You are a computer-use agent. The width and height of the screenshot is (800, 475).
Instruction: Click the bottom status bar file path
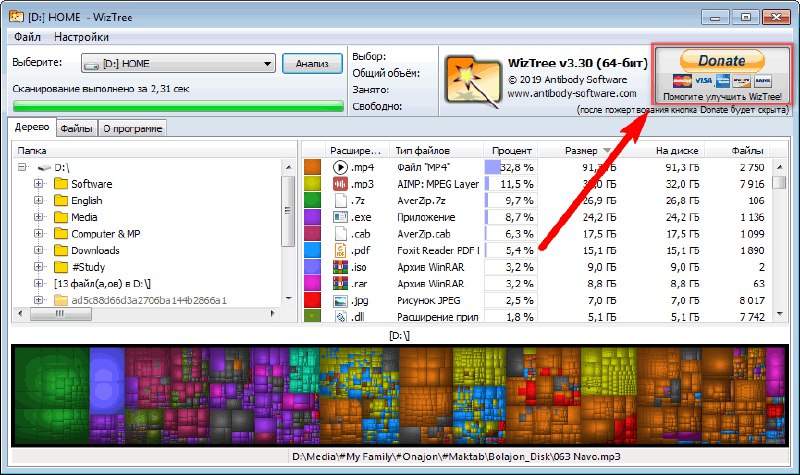pos(456,457)
